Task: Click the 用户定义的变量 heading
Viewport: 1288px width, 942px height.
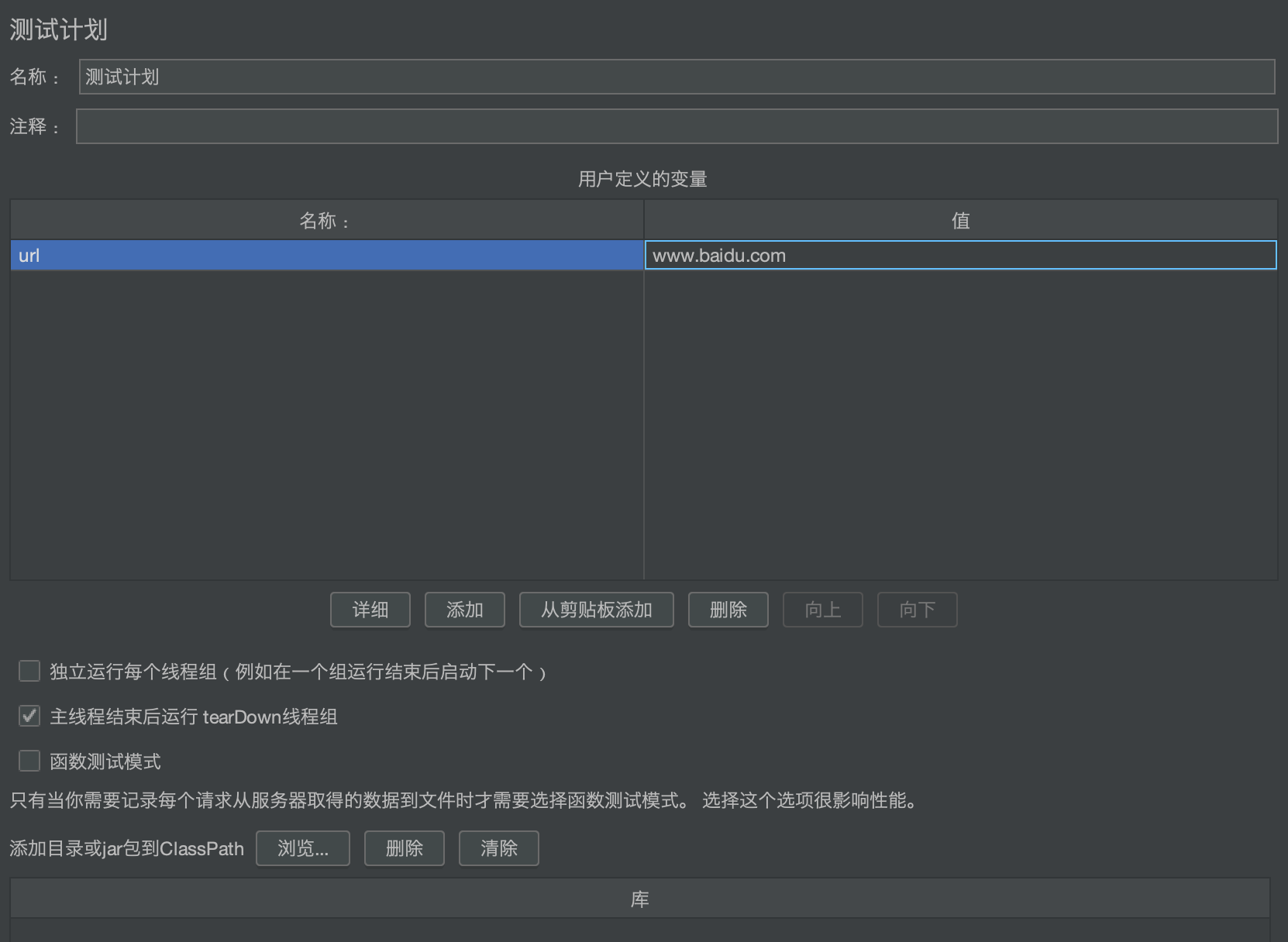Action: click(x=642, y=179)
